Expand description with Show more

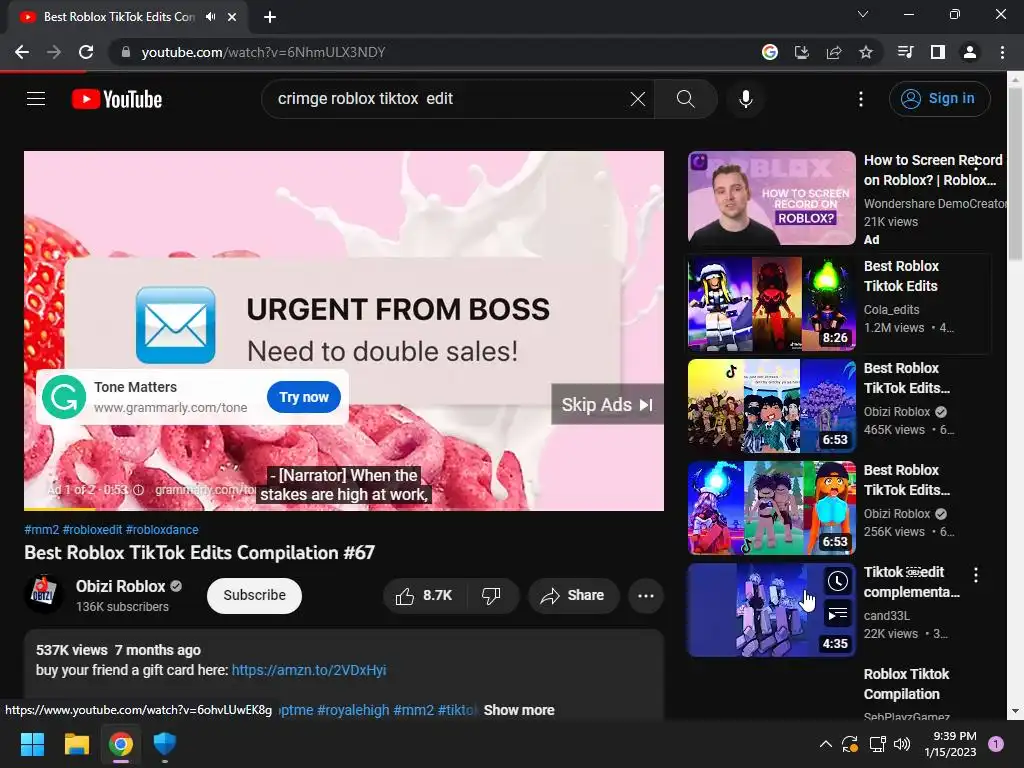(x=519, y=710)
